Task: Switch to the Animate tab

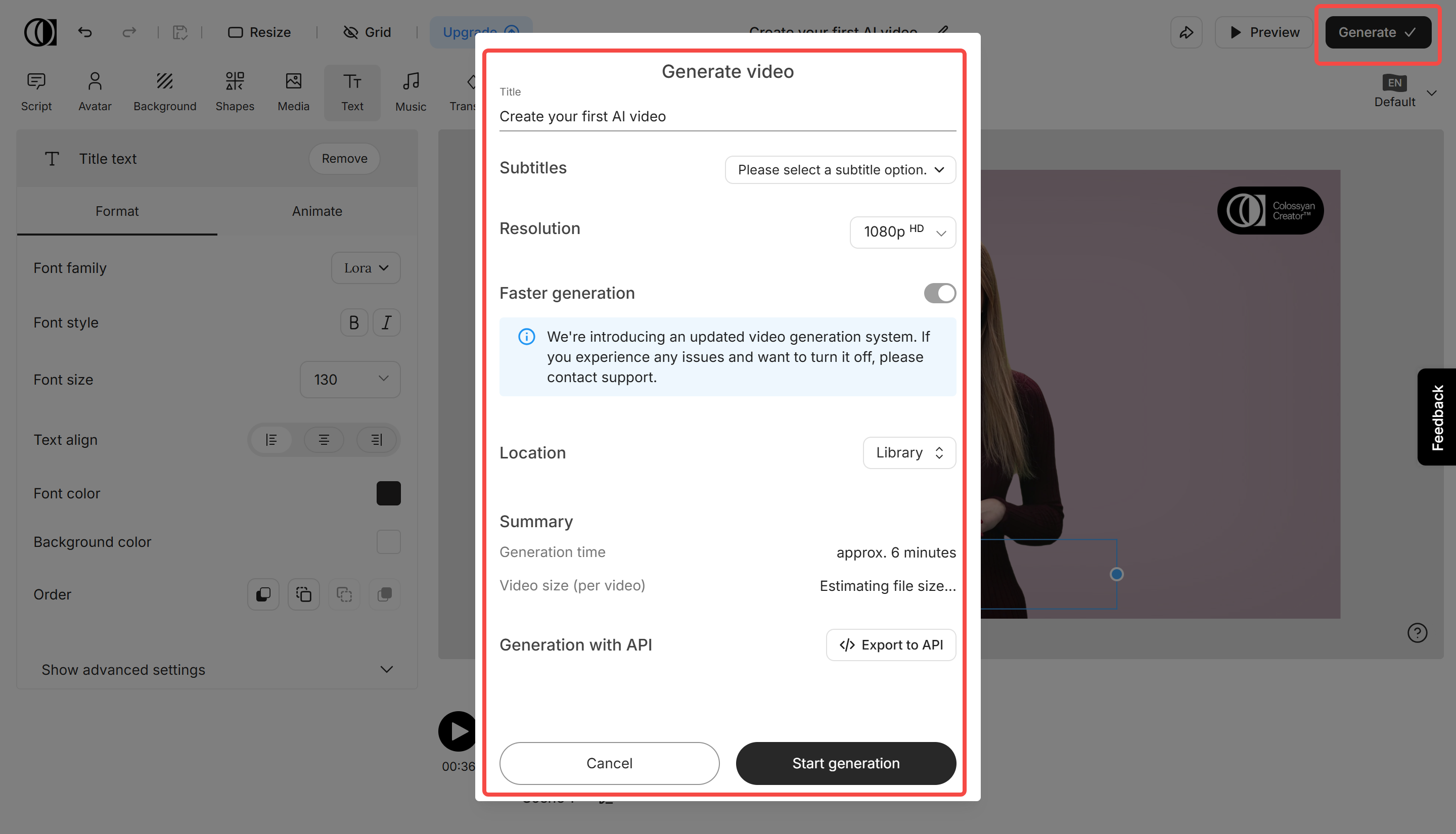Action: pyautogui.click(x=317, y=211)
